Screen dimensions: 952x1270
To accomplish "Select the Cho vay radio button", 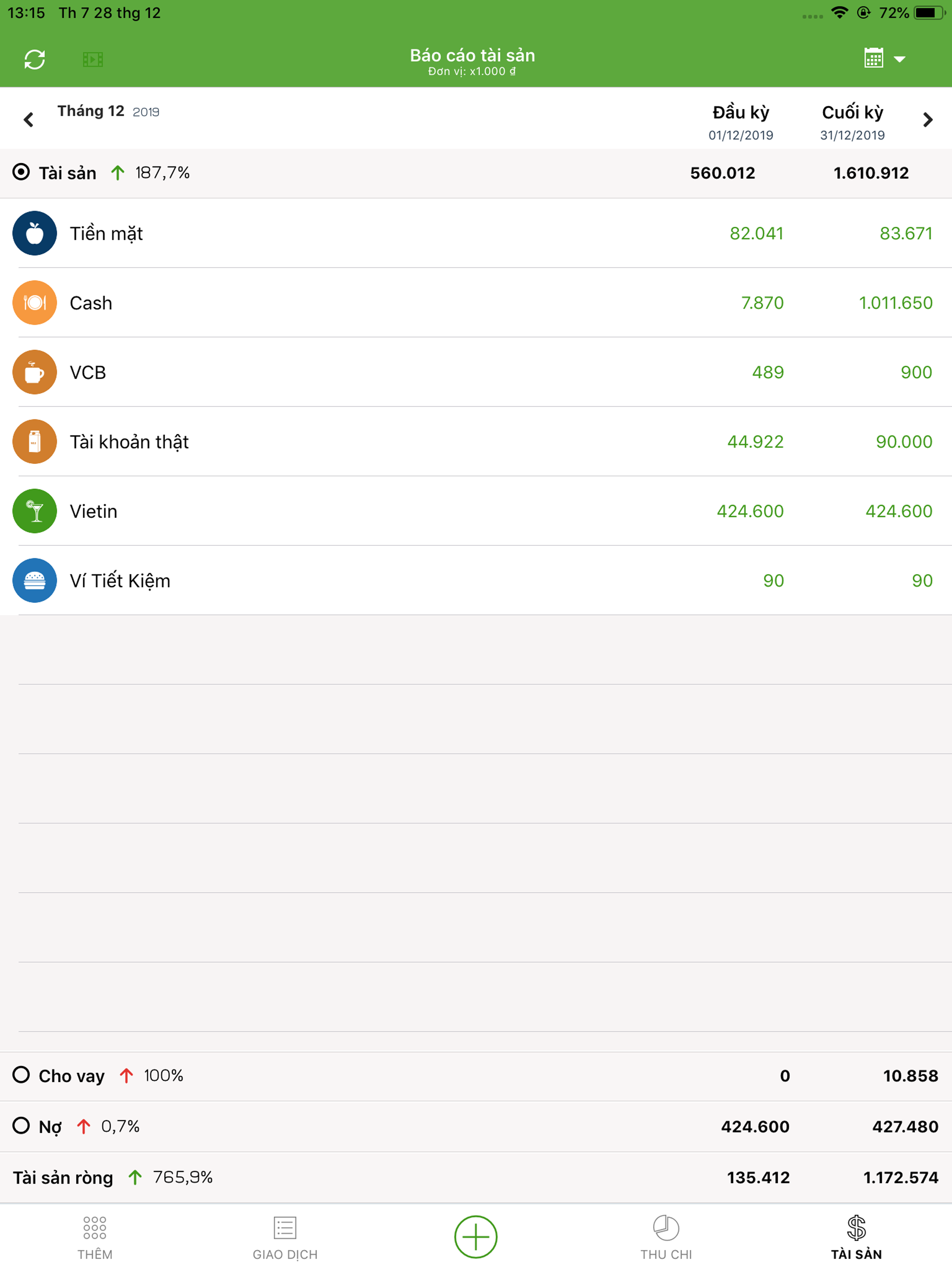I will pyautogui.click(x=21, y=1075).
